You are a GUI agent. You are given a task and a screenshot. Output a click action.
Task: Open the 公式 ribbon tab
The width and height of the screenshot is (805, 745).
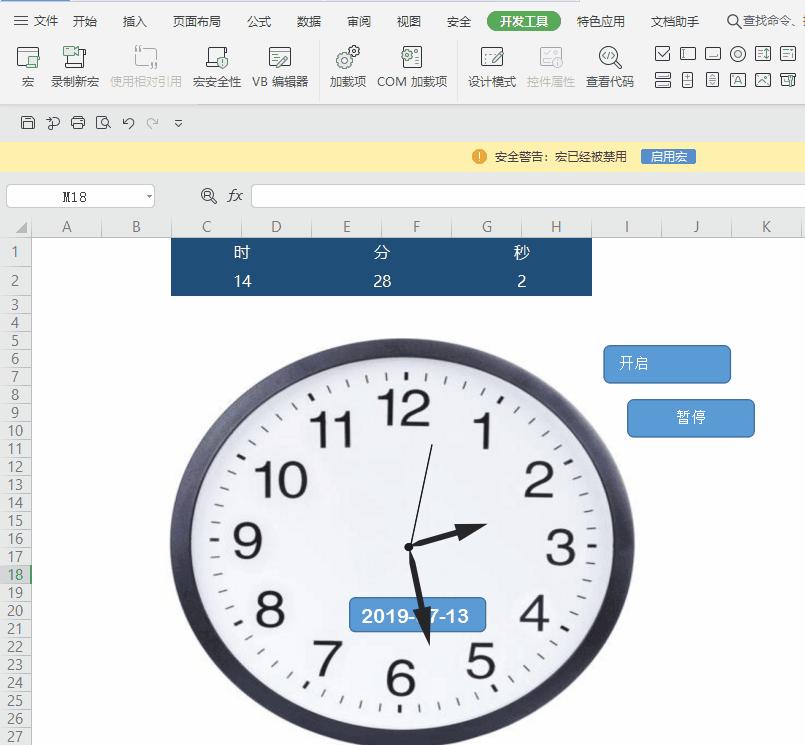260,20
